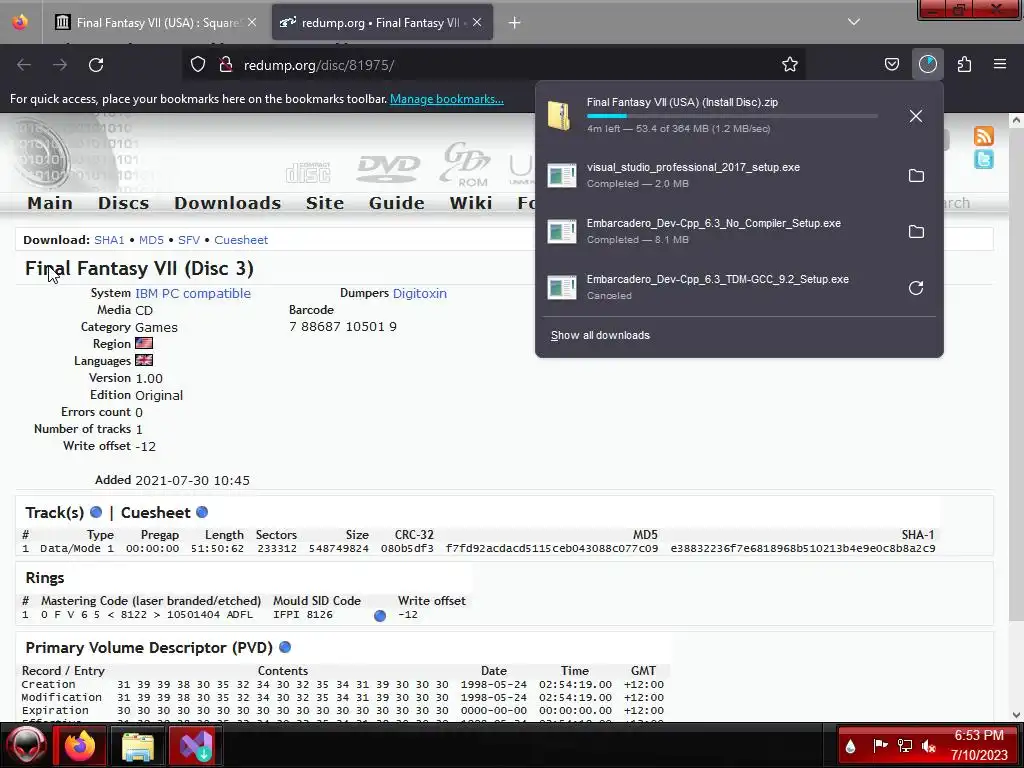Open Action Center flag tray icon

pyautogui.click(x=880, y=746)
